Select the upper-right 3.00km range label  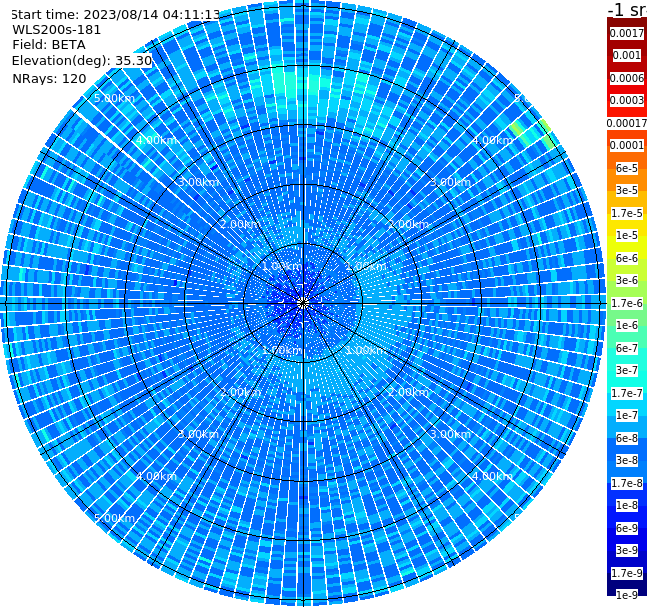[450, 182]
